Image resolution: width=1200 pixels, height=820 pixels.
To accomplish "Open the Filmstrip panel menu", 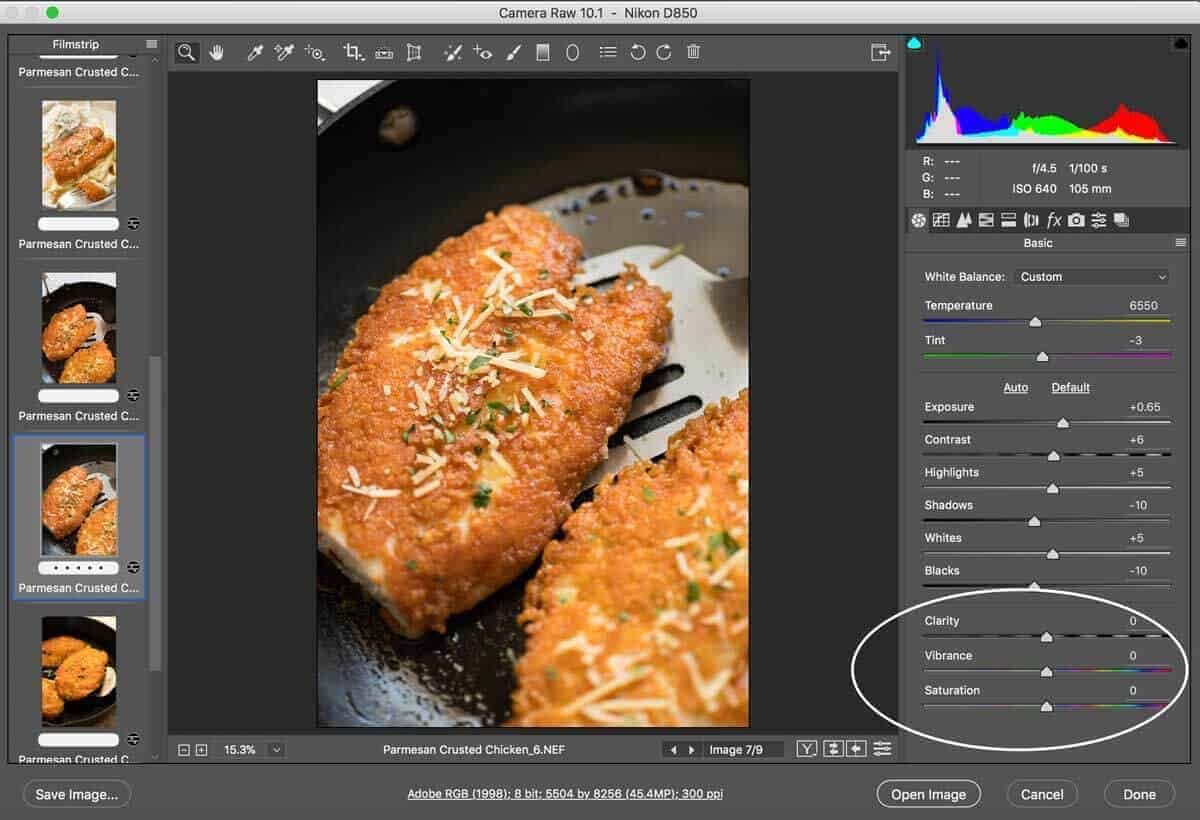I will click(151, 44).
